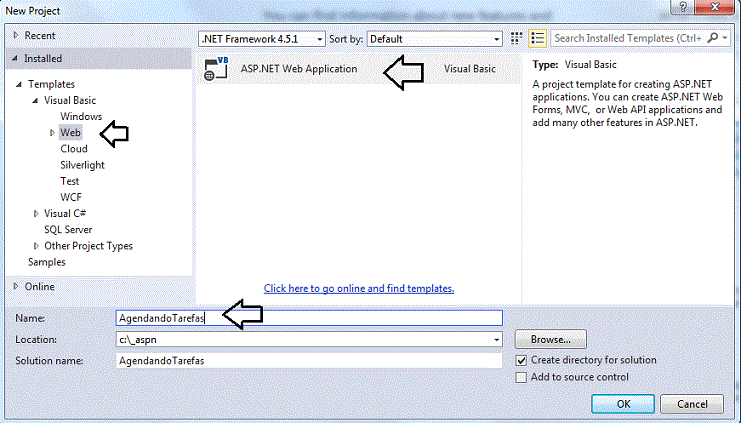Click 'go online and find templates' link

359,288
